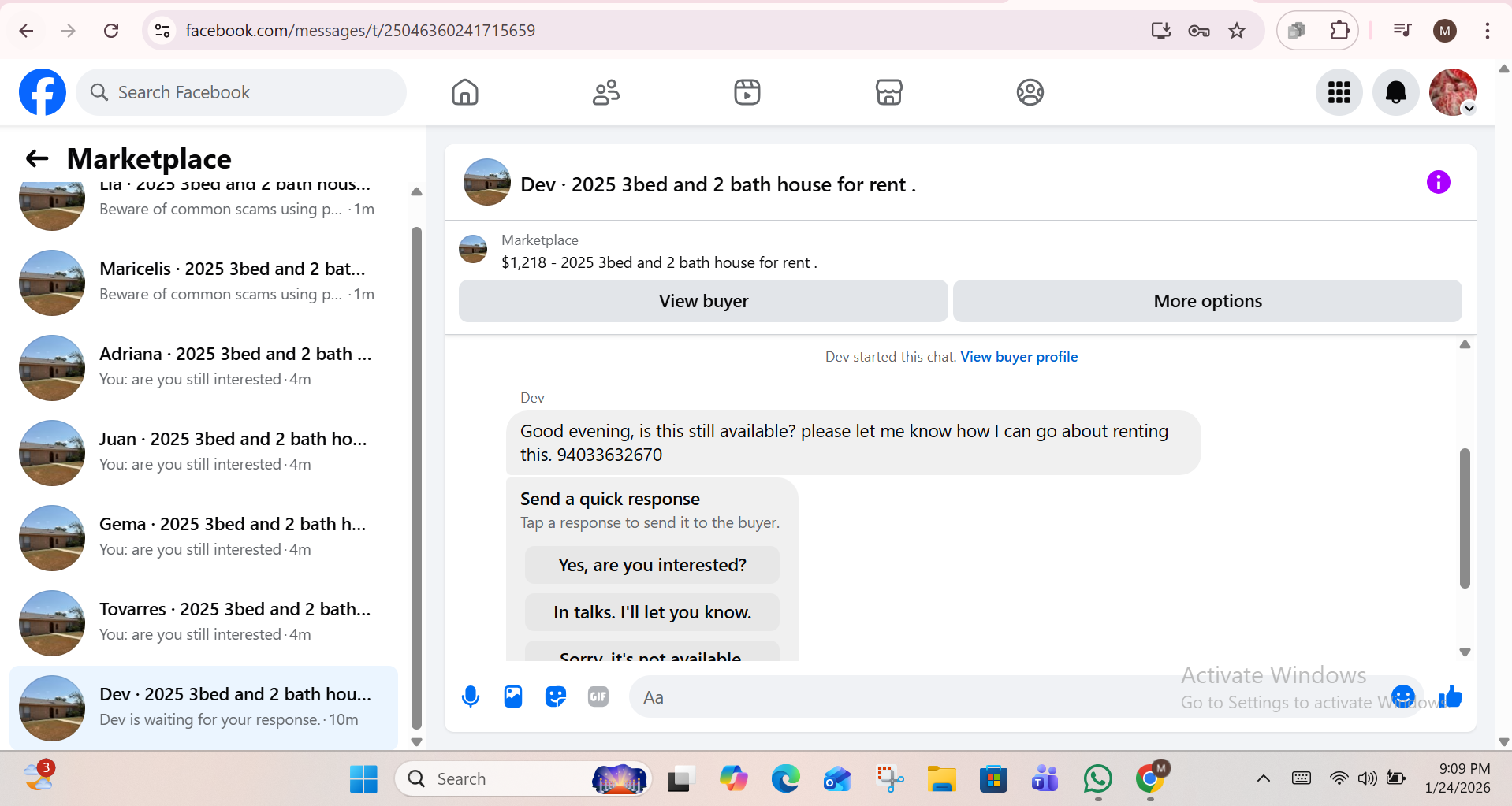Click the Search Facebook field
This screenshot has height=806, width=1512.
click(x=241, y=92)
